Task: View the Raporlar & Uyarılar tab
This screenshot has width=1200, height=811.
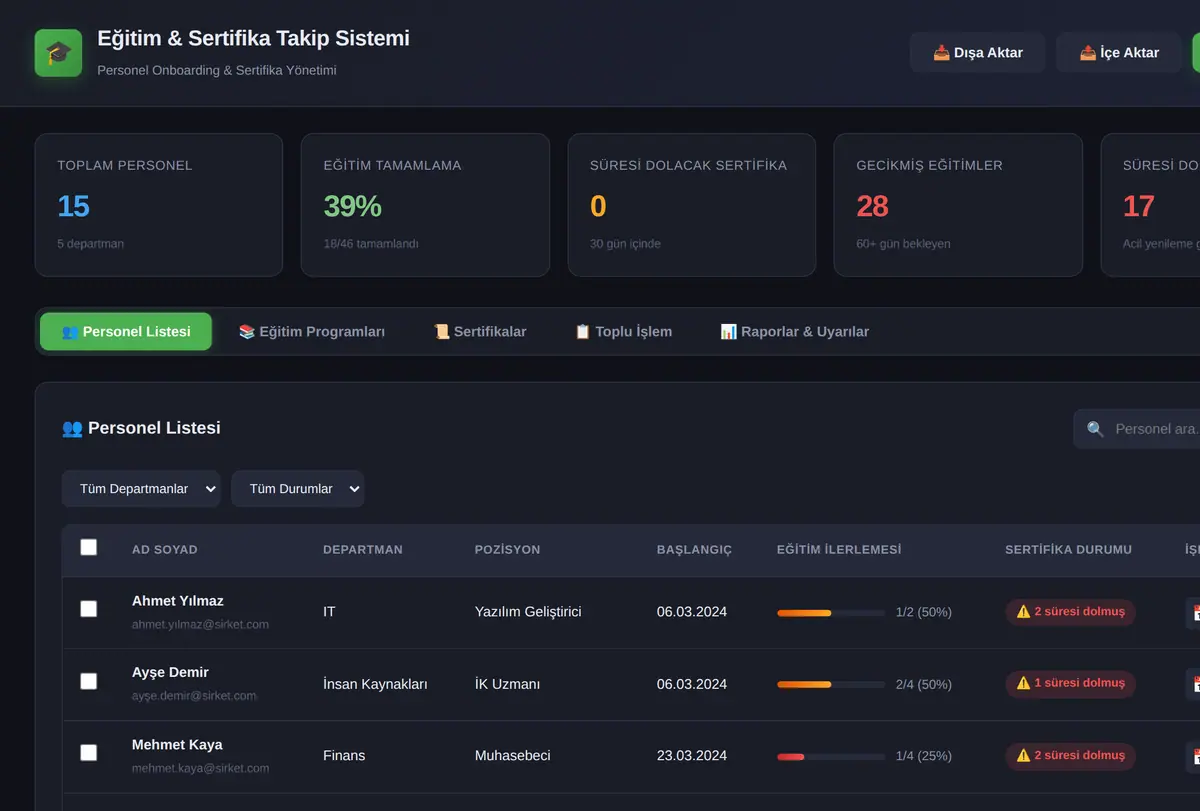Action: (x=795, y=332)
